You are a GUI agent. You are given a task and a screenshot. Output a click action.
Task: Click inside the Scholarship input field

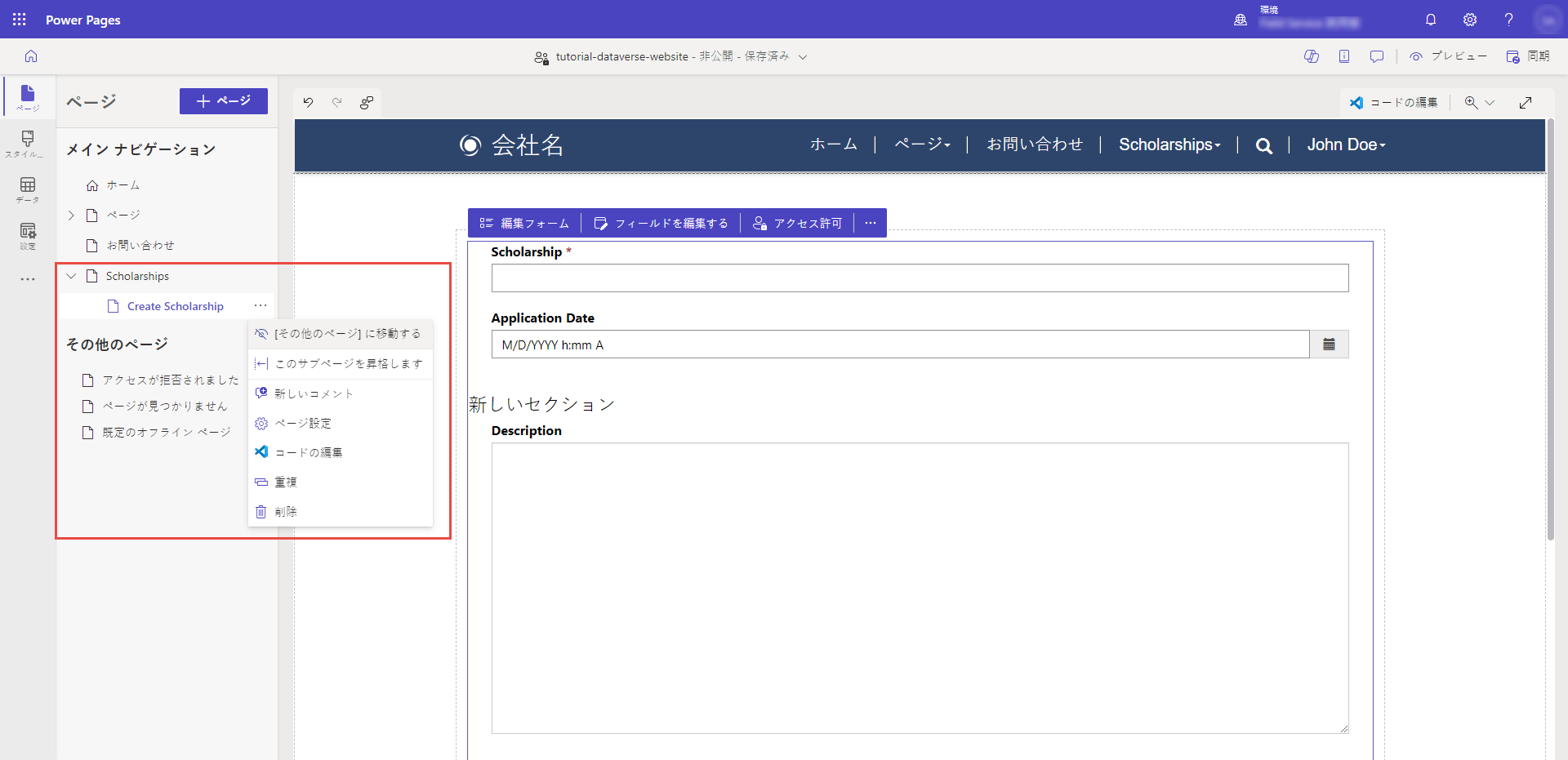[919, 278]
